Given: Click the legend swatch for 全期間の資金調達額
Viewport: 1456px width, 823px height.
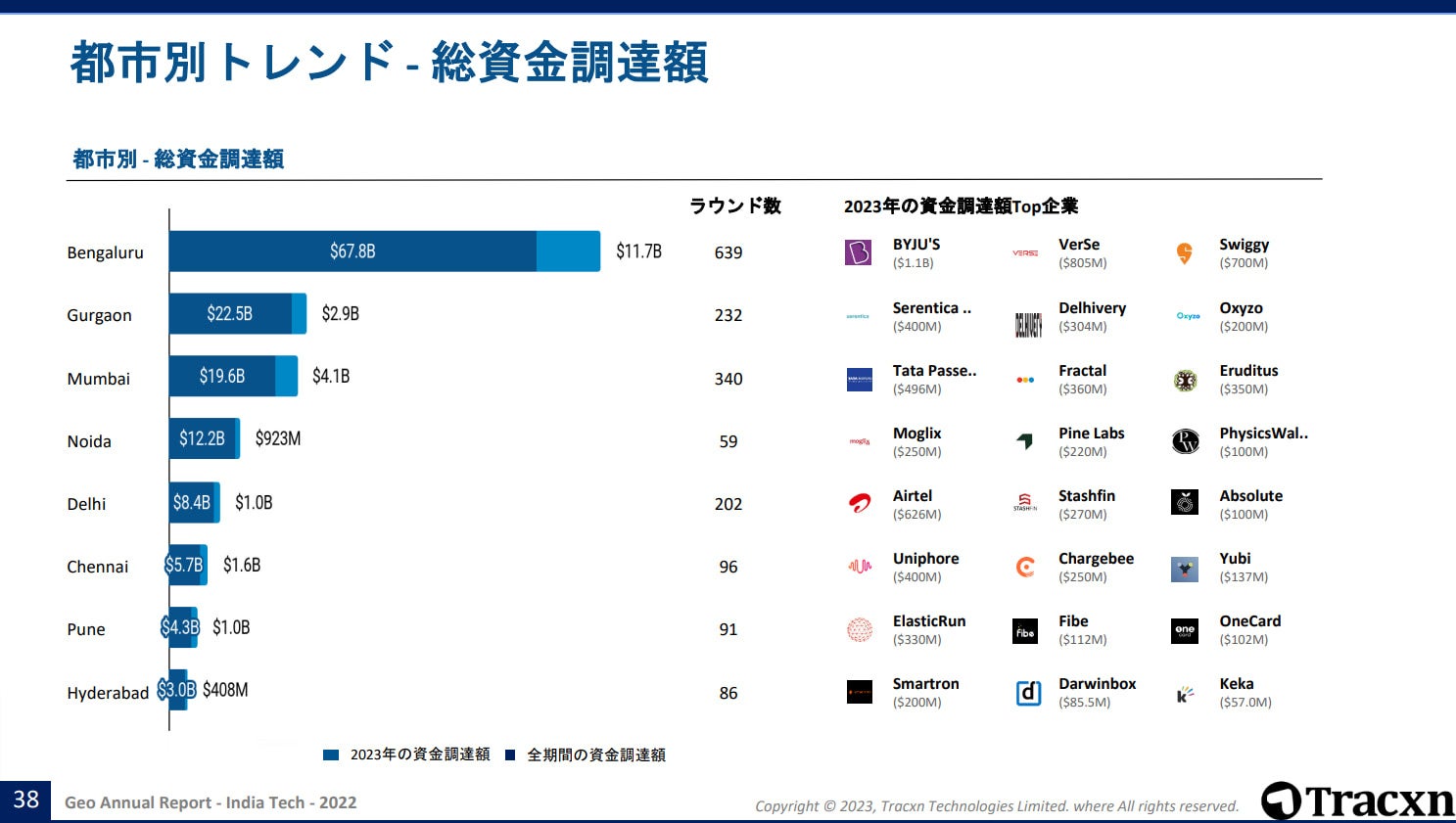Looking at the screenshot, I should [510, 754].
